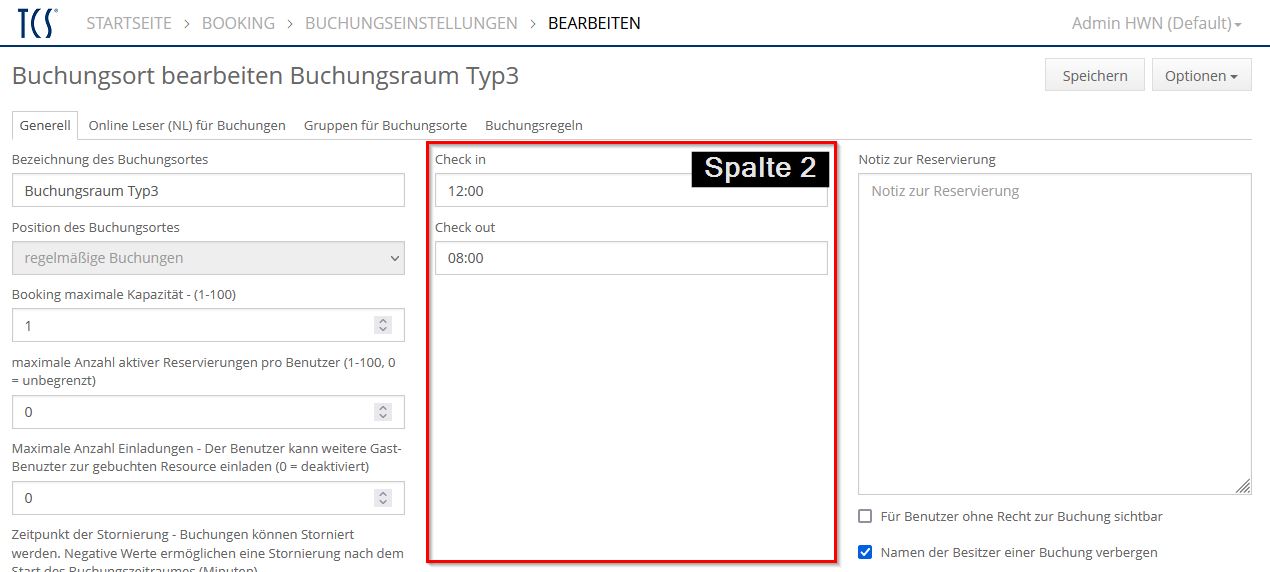This screenshot has width=1270, height=572.
Task: Navigate to BUCHUNGSEINSTELLUNGEN breadcrumb link
Action: click(411, 23)
